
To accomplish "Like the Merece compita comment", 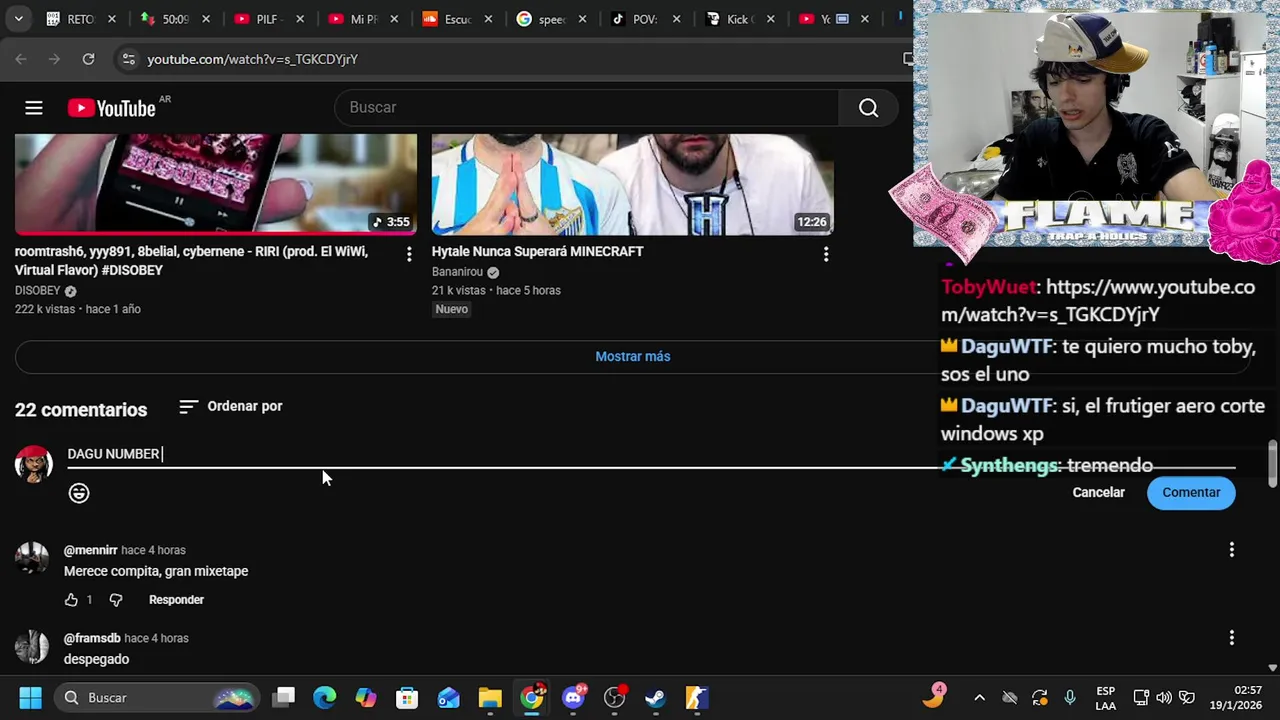I will coord(71,600).
